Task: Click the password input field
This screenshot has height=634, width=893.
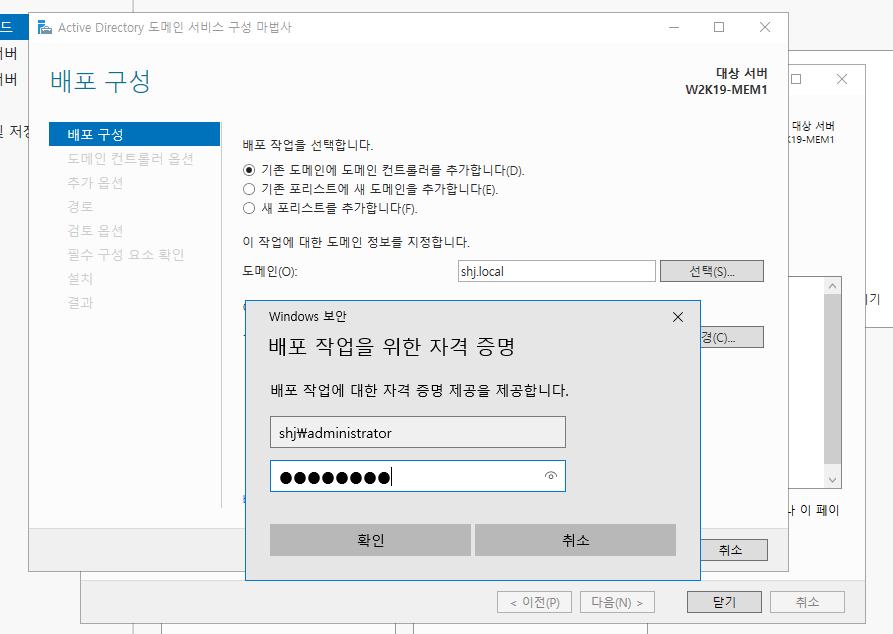Action: point(417,476)
